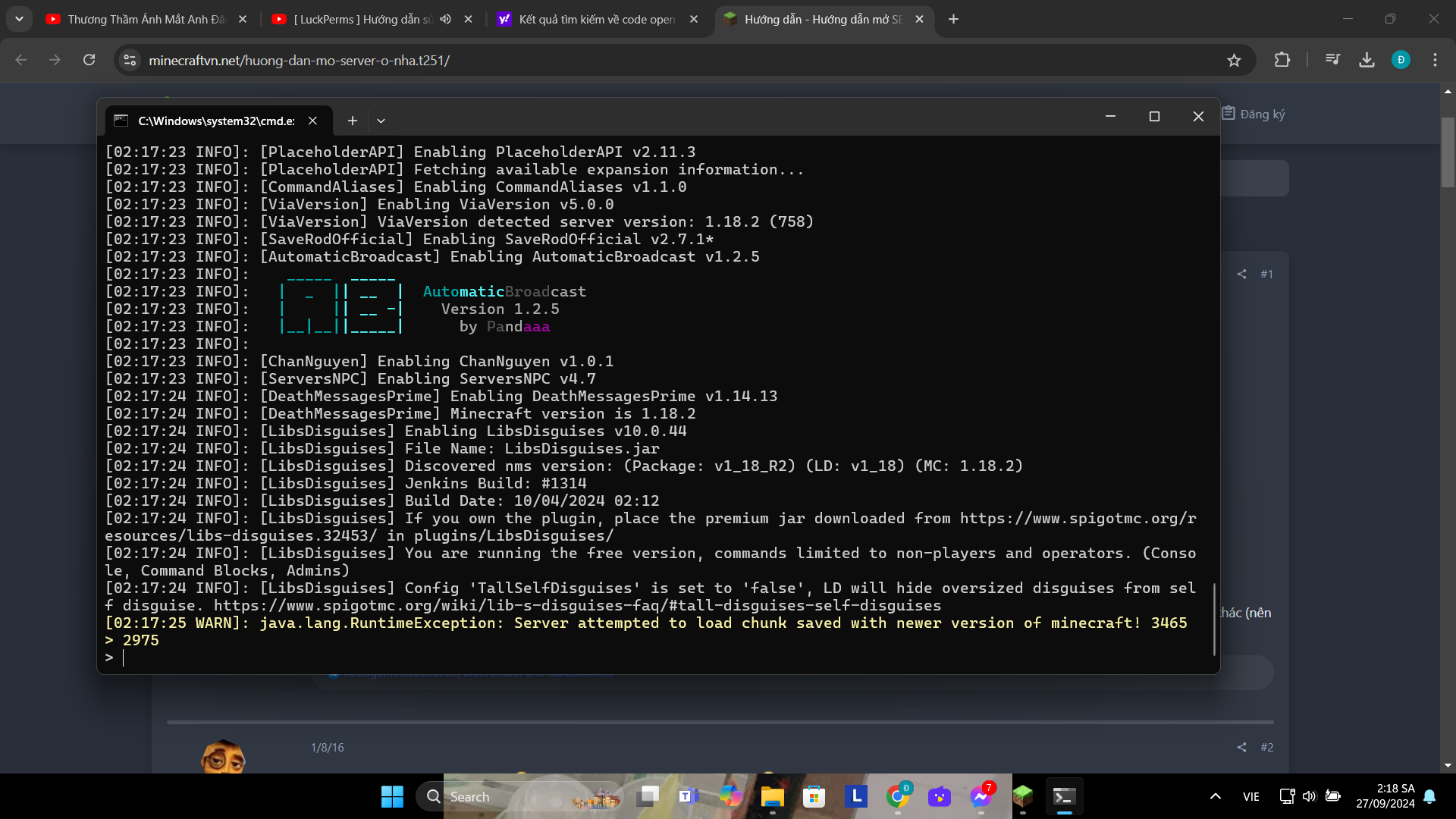Open the Chrome downloads icon

click(x=1367, y=60)
